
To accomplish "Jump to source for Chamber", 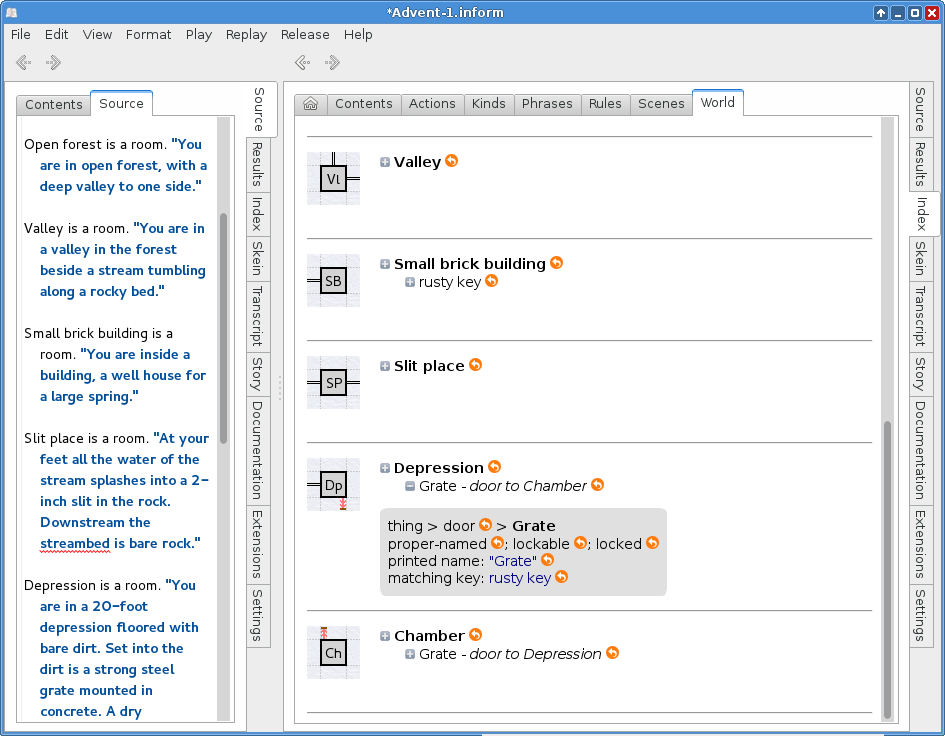I will pyautogui.click(x=476, y=635).
